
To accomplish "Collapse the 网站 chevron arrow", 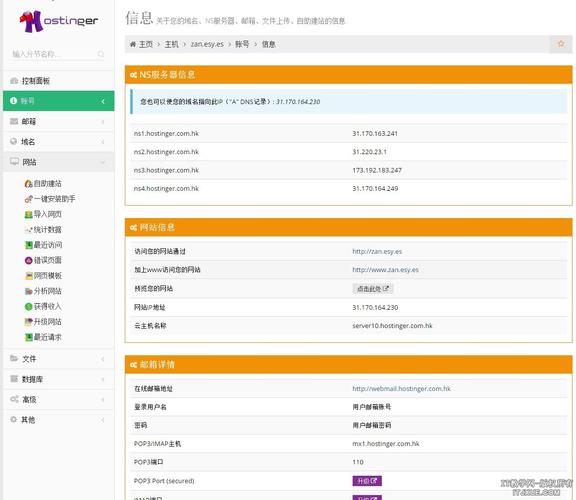I will (x=103, y=162).
